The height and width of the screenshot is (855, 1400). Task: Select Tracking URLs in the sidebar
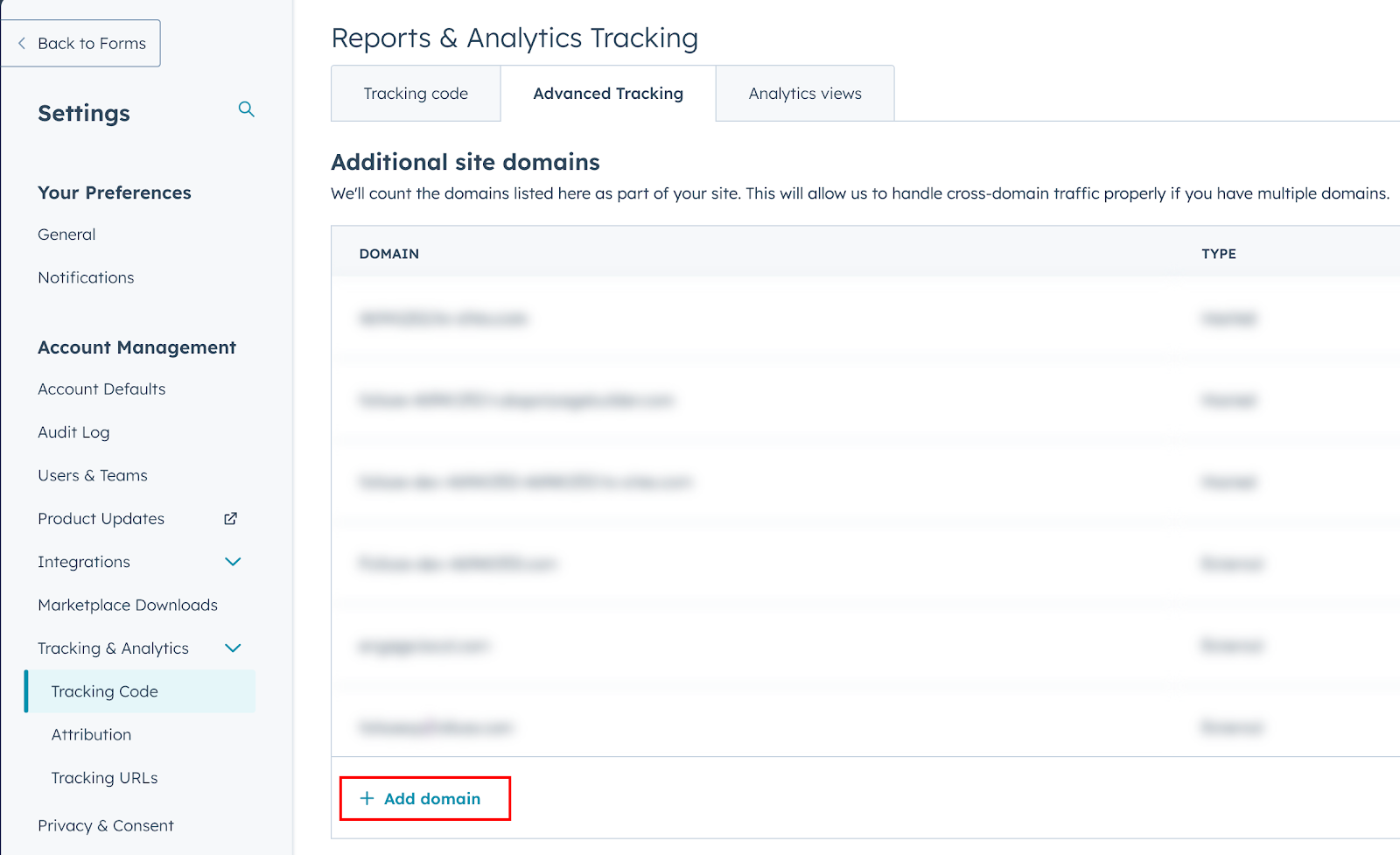(104, 778)
